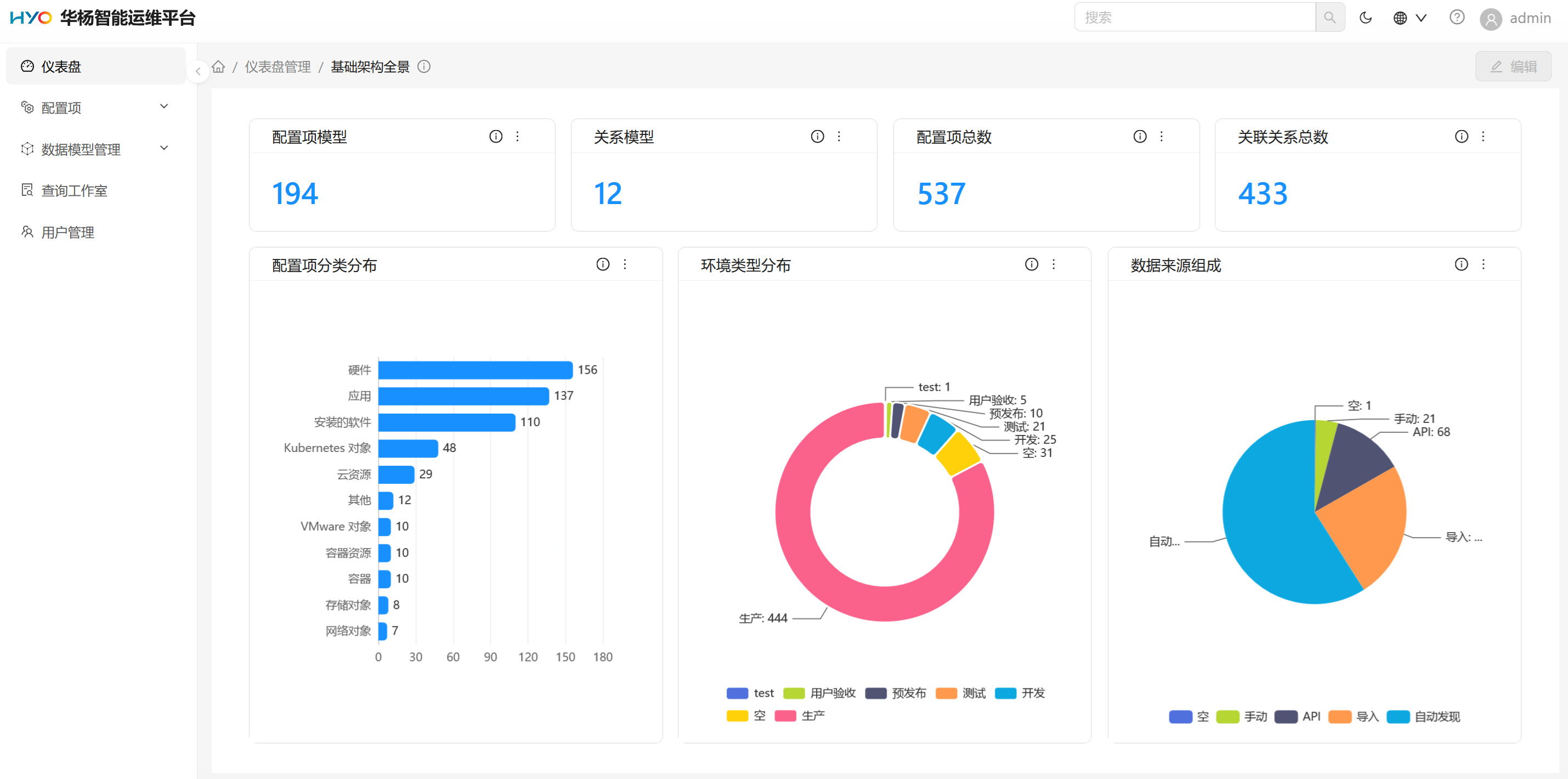Open 用户管理 in sidebar

coord(95,232)
